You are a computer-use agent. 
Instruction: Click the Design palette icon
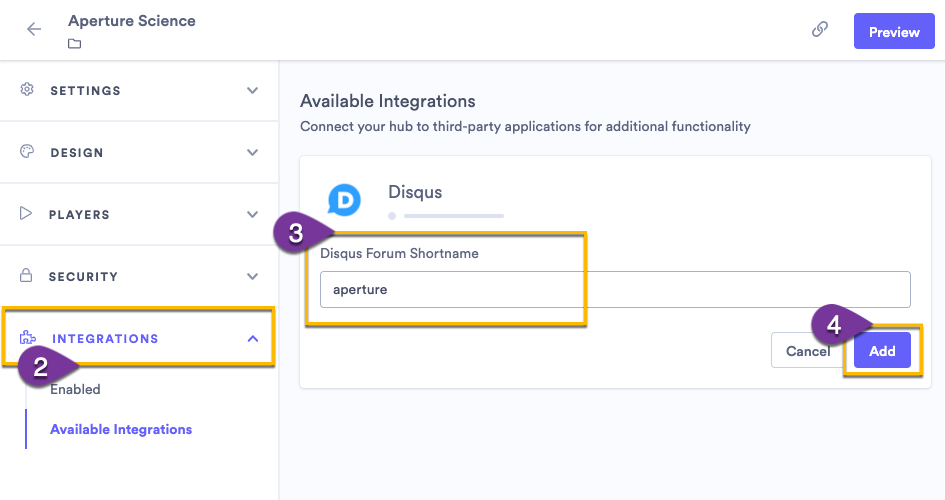(27, 152)
